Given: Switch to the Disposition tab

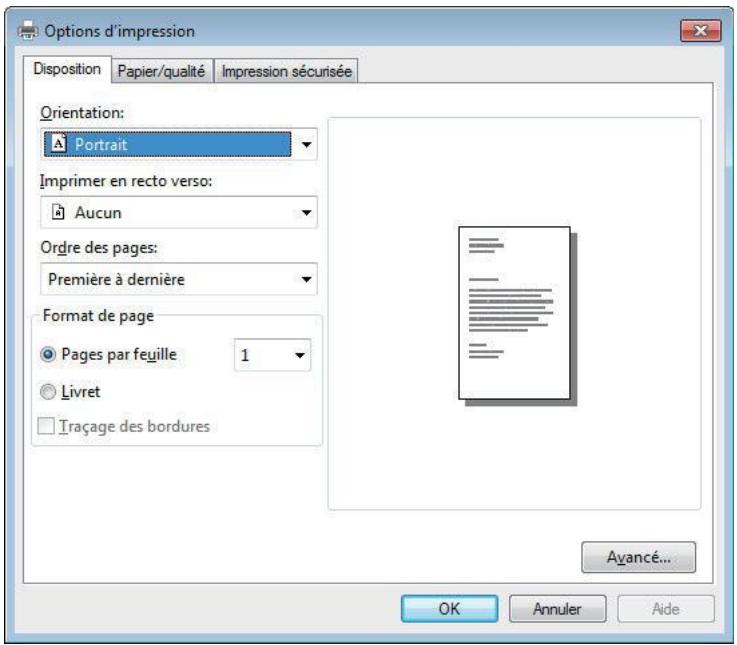Looking at the screenshot, I should pyautogui.click(x=67, y=69).
